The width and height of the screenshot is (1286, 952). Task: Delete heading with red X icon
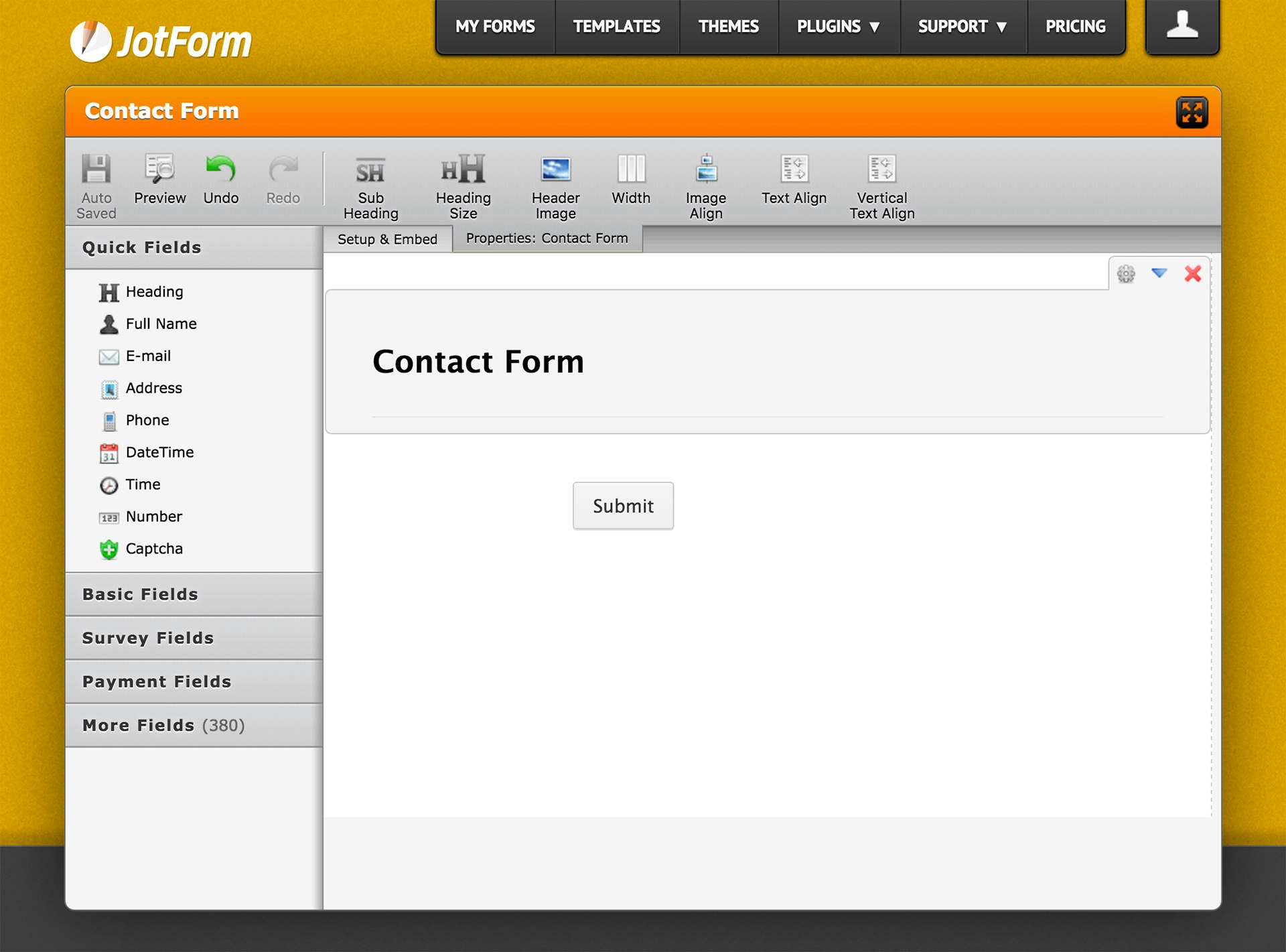coord(1193,273)
